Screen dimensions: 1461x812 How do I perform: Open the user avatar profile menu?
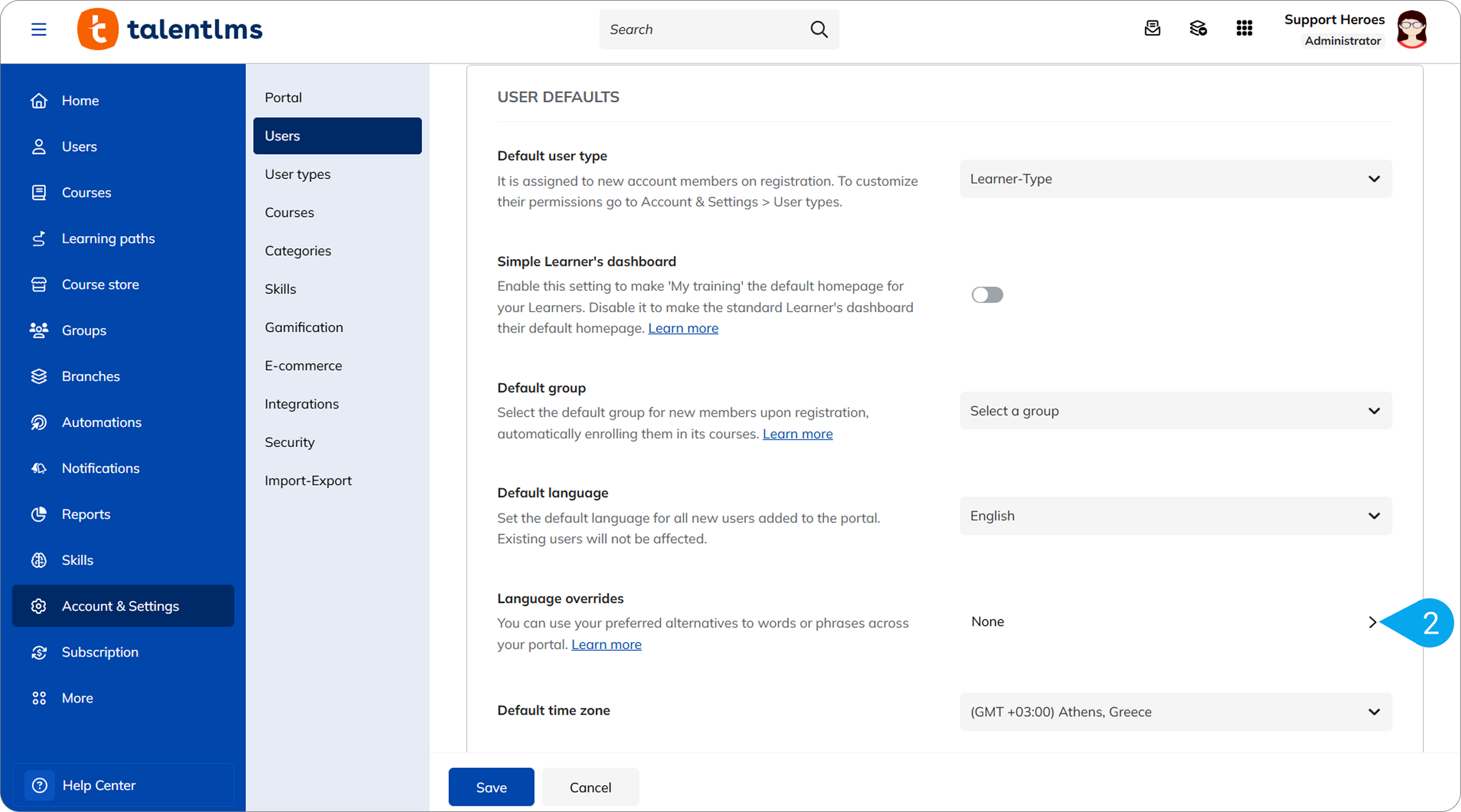coord(1412,29)
